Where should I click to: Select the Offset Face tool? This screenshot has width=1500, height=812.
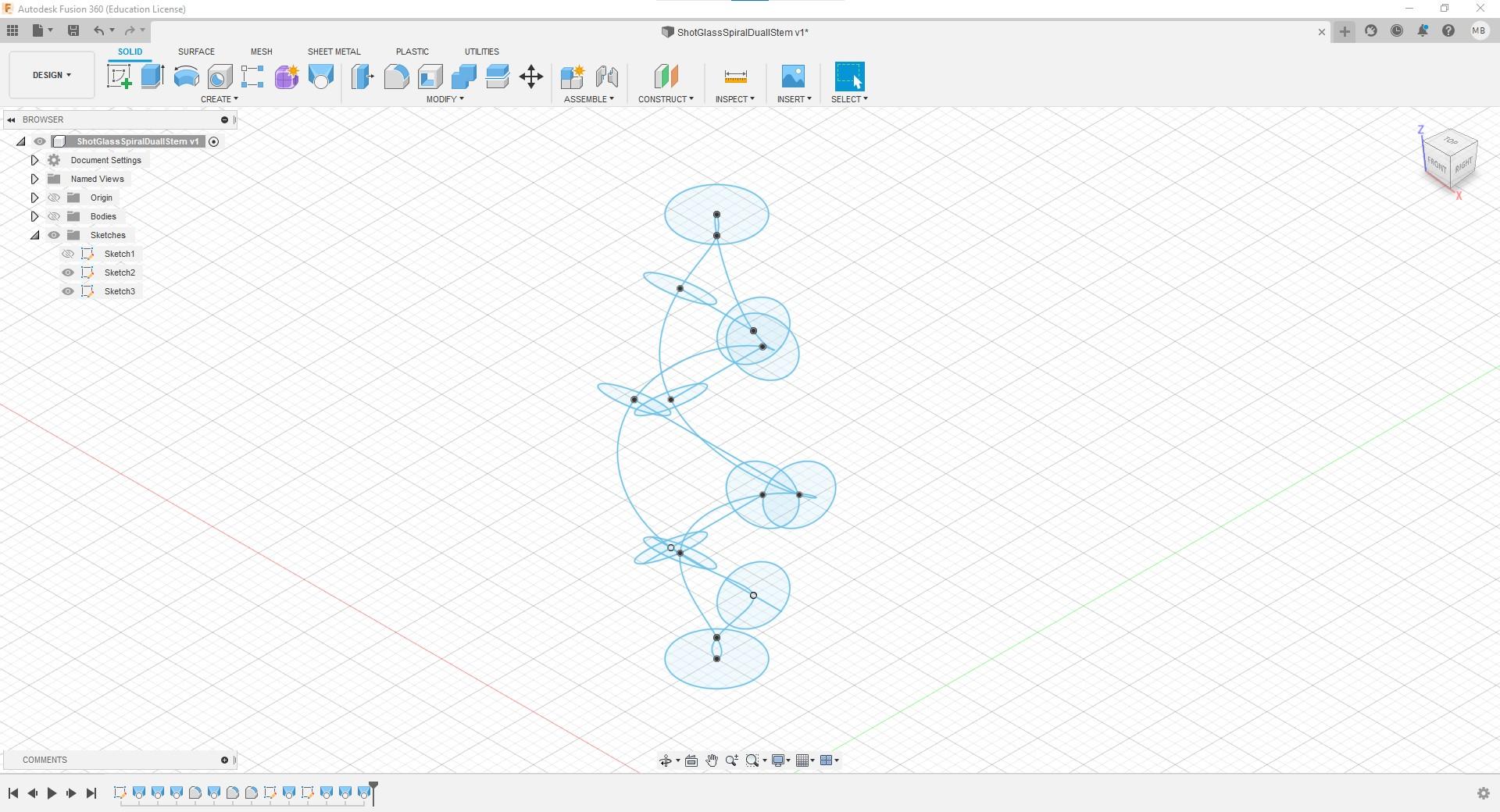click(x=497, y=77)
